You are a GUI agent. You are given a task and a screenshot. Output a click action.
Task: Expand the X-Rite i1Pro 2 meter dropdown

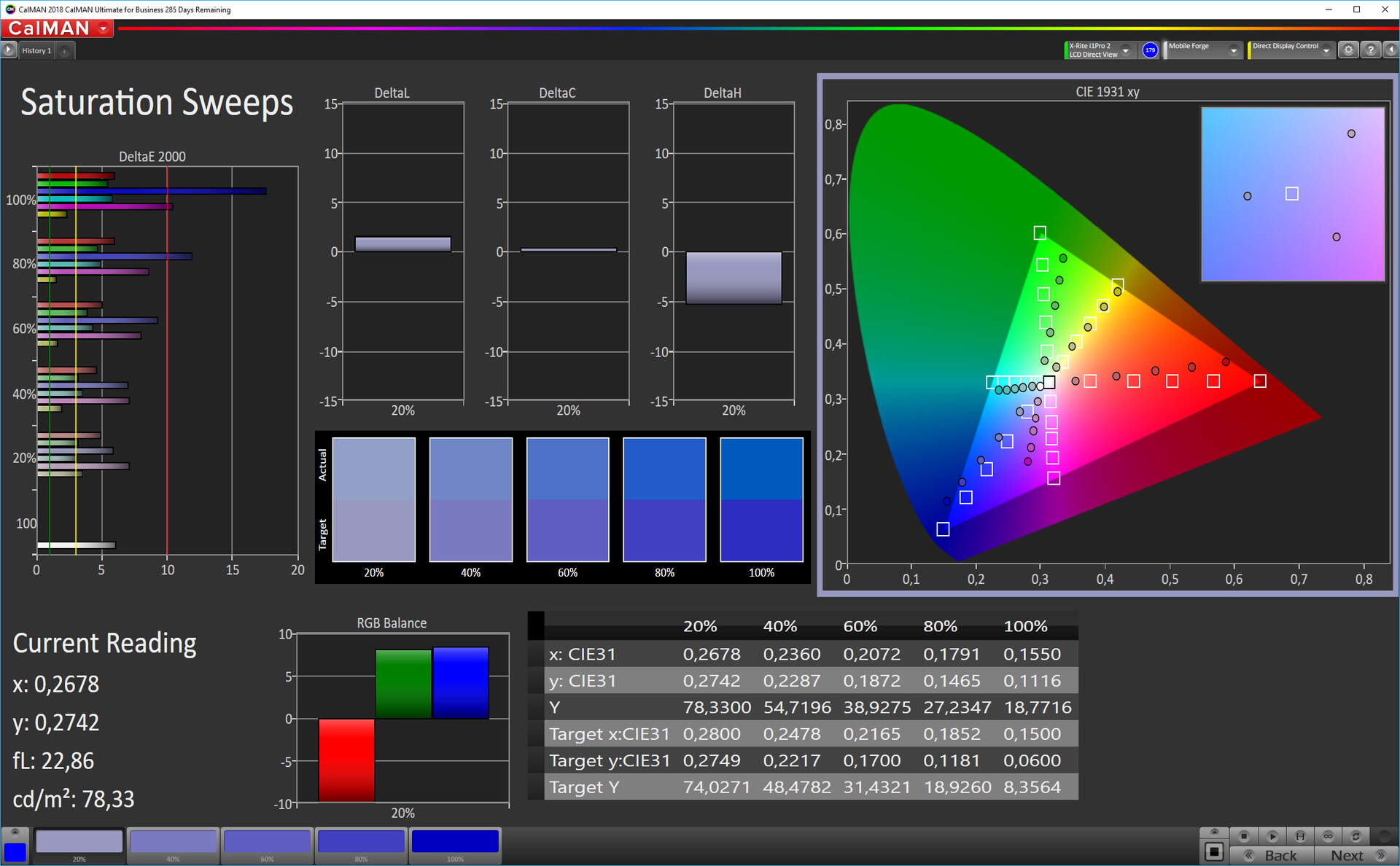tap(1126, 50)
